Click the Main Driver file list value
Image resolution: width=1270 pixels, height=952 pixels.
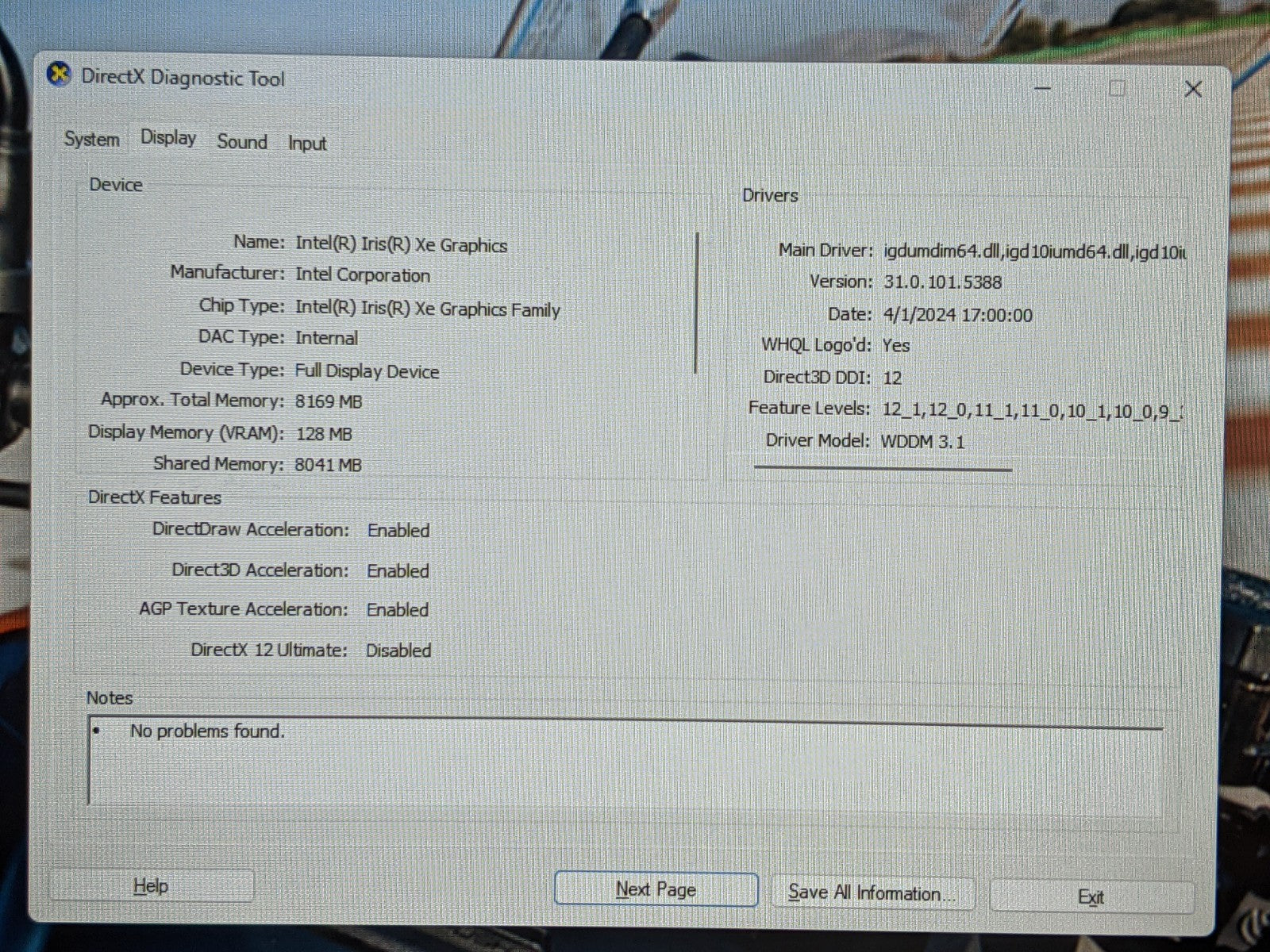click(1033, 251)
